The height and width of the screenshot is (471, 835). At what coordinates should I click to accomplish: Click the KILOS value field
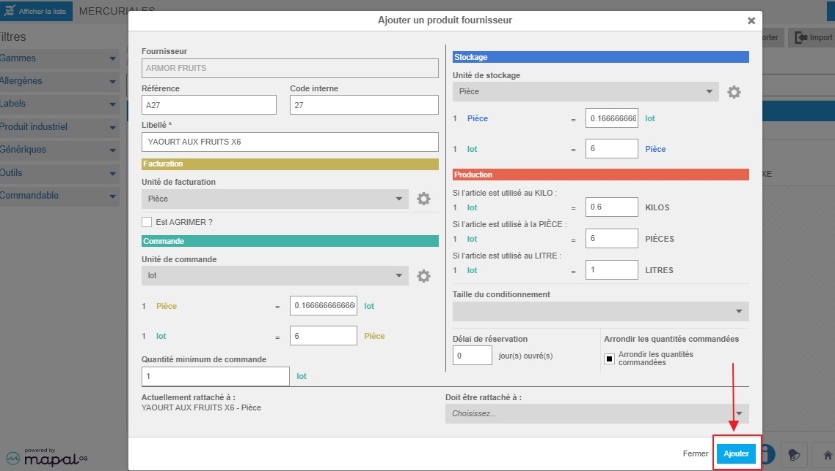pos(611,207)
